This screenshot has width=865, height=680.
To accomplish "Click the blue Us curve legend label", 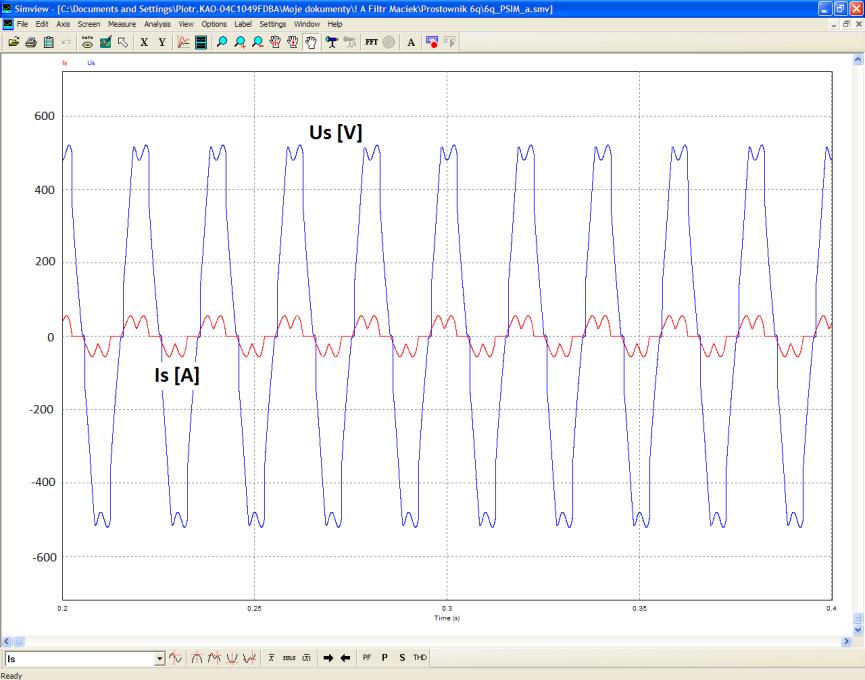I will click(x=91, y=63).
